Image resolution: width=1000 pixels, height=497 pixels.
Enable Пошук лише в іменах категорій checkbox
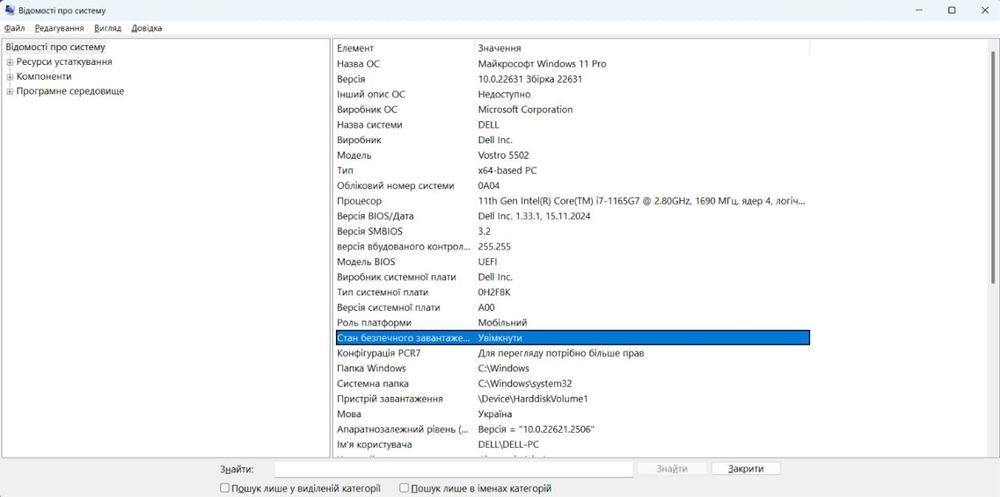404,488
